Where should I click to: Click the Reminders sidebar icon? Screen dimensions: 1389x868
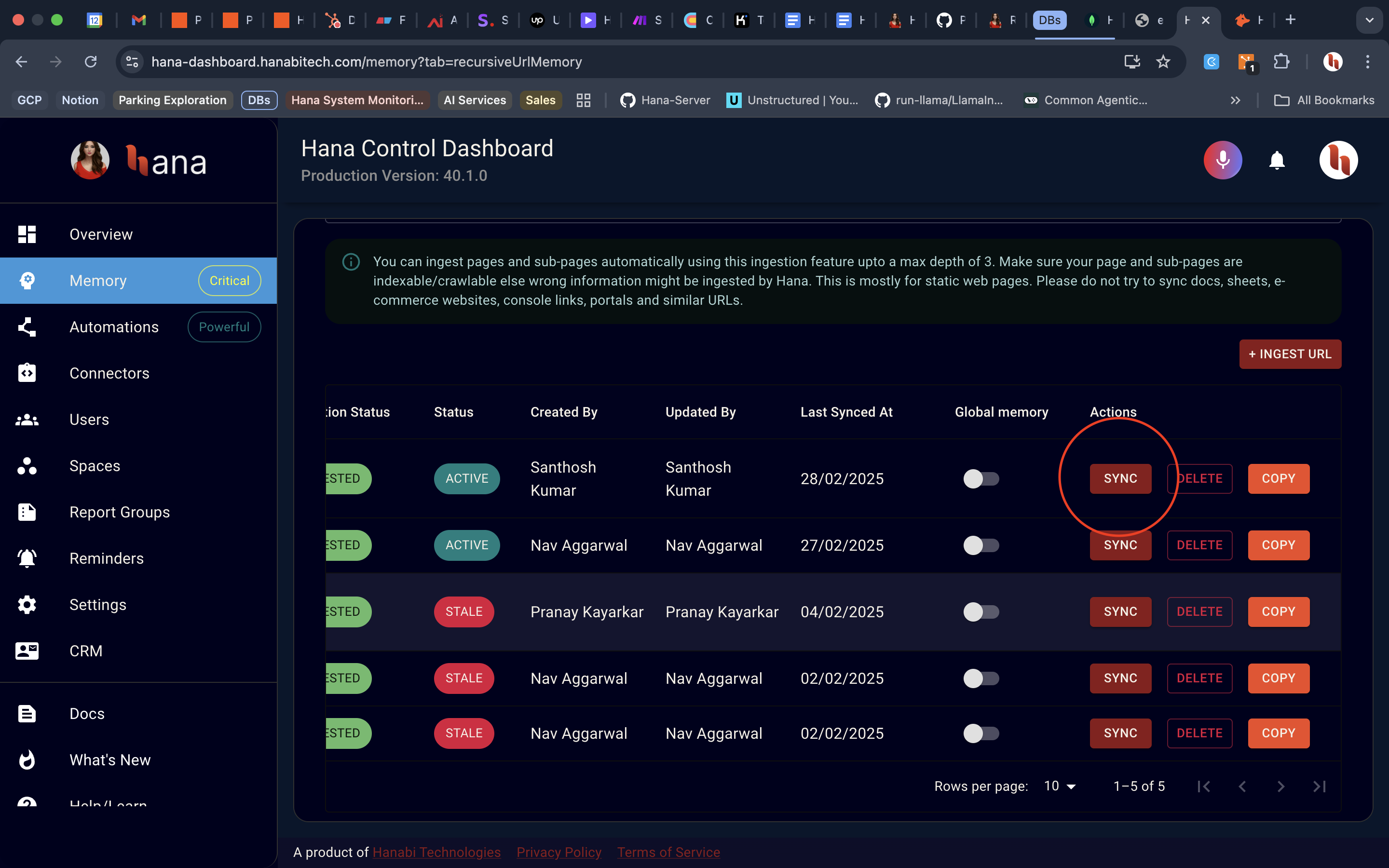point(27,557)
